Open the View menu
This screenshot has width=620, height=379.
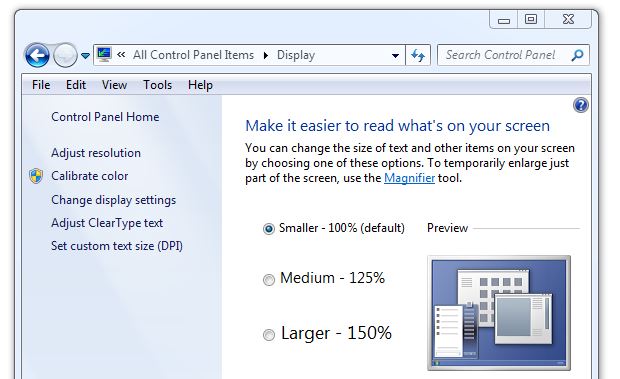(114, 85)
